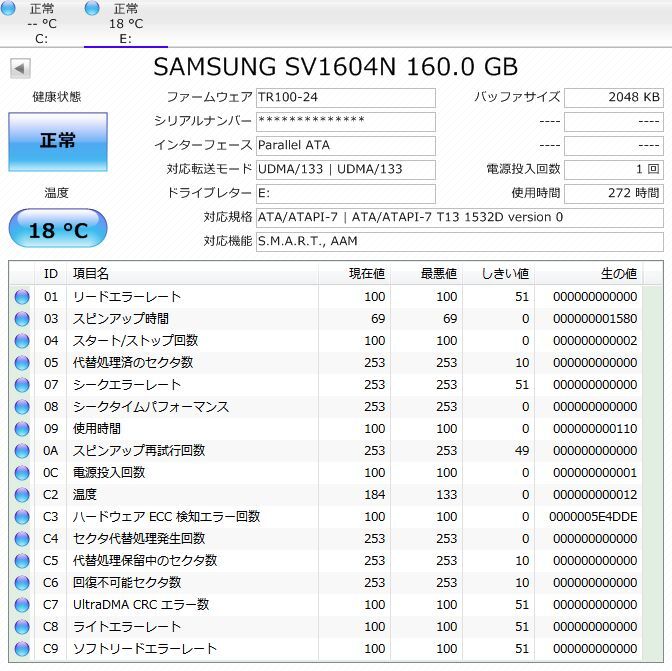
Task: Click the S.M.A.R.T., AAM features field
Action: point(459,242)
